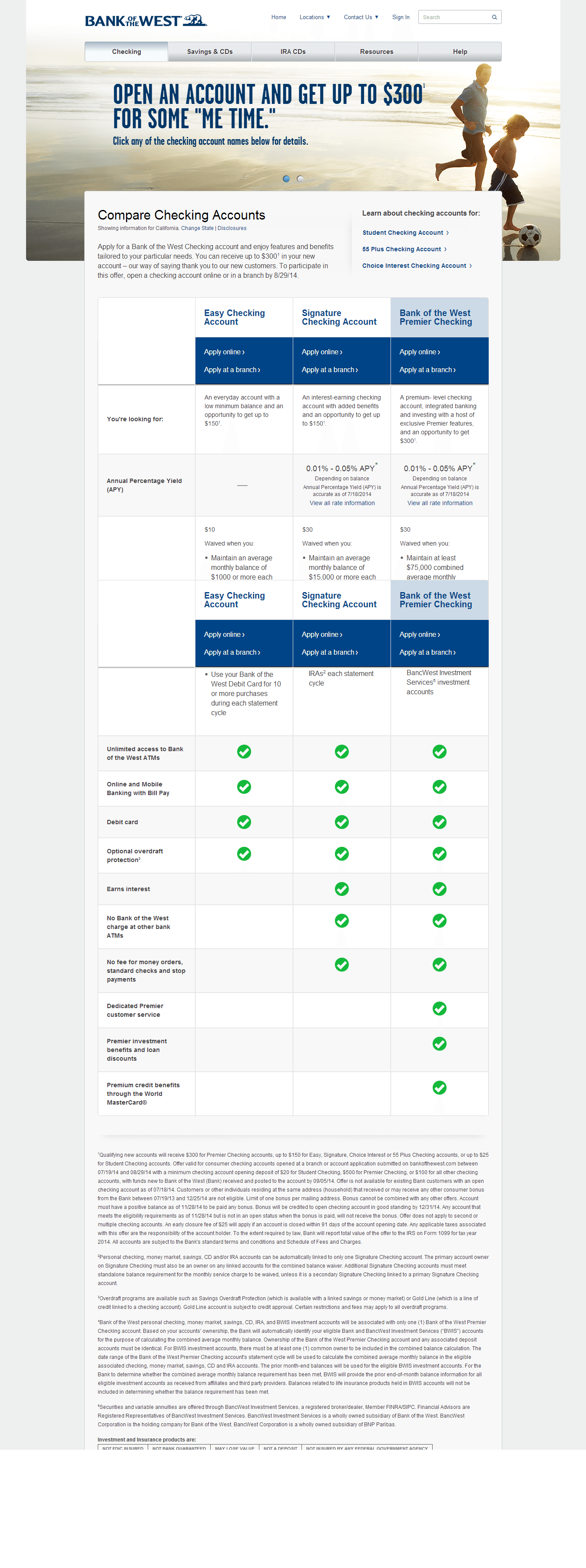Click the search magnifier icon
This screenshot has height=1568, width=586.
click(x=494, y=17)
